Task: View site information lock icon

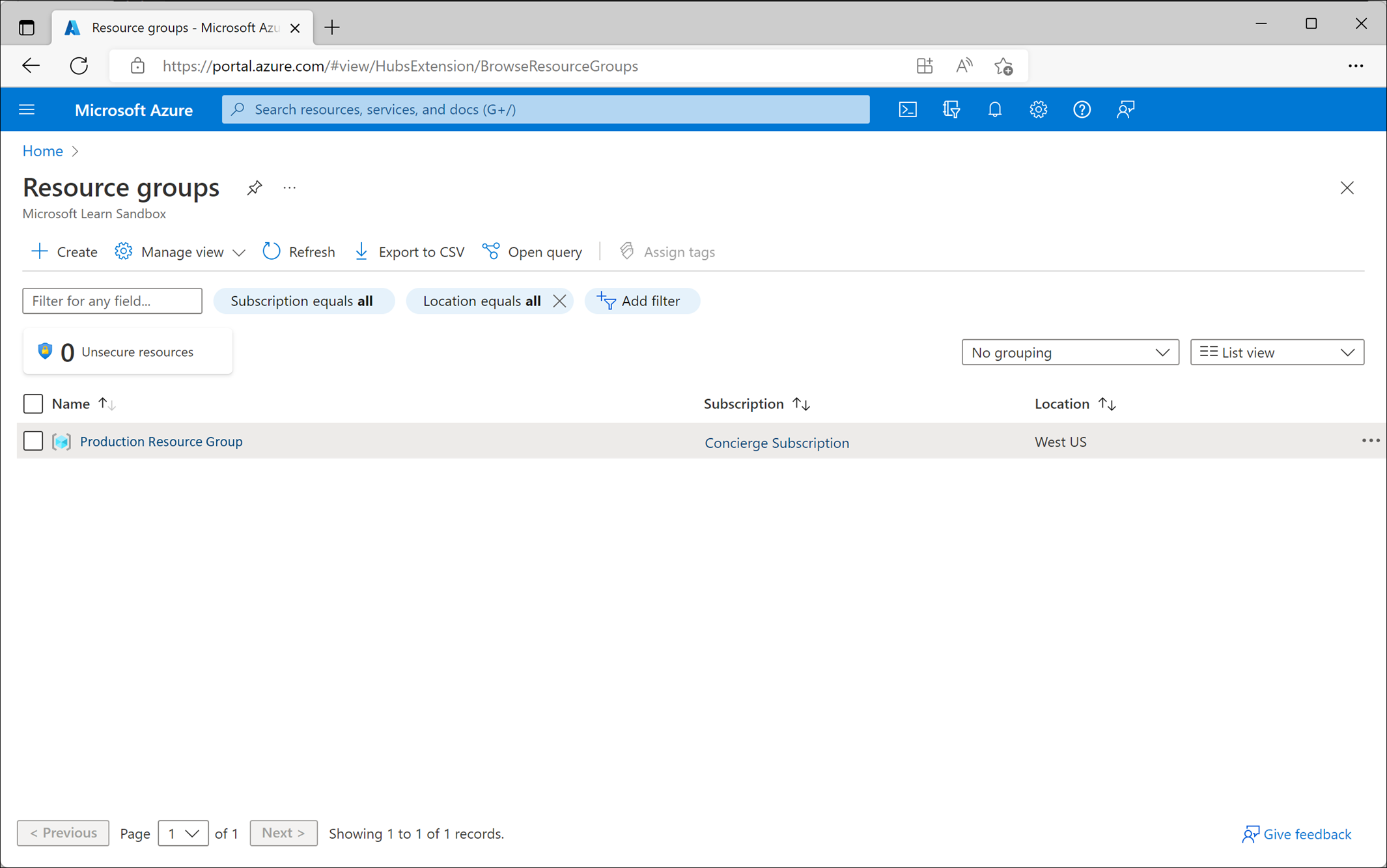Action: click(137, 66)
